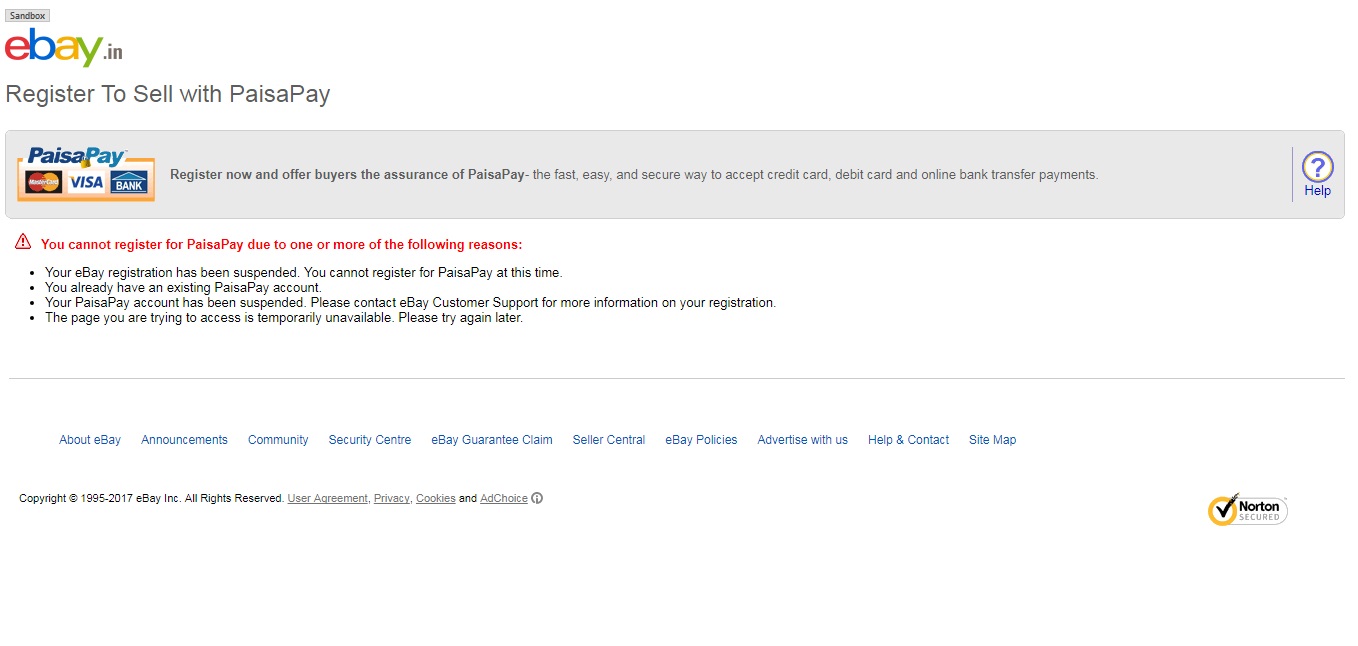Select 'Your eBay registration has been suspended' line
This screenshot has width=1358, height=646.
click(x=304, y=272)
